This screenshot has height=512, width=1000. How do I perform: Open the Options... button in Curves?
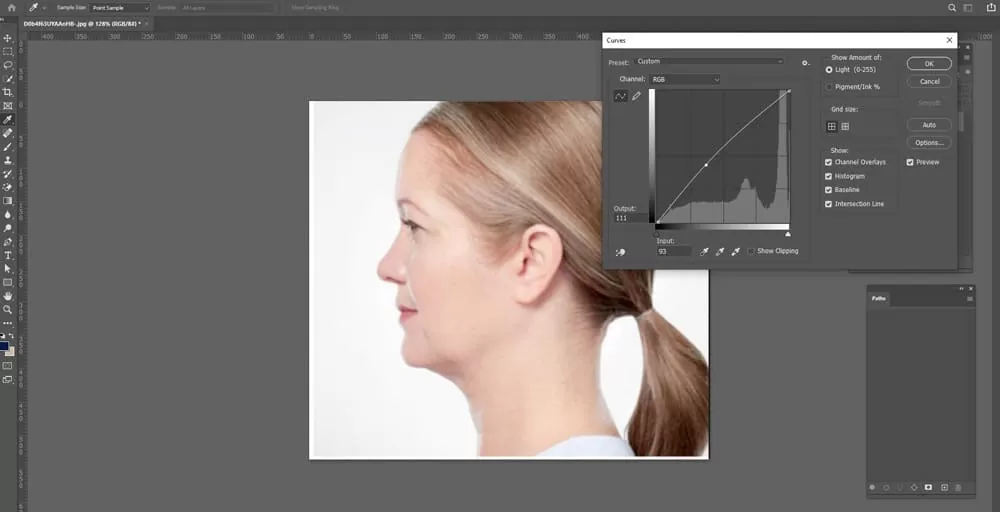(x=929, y=143)
